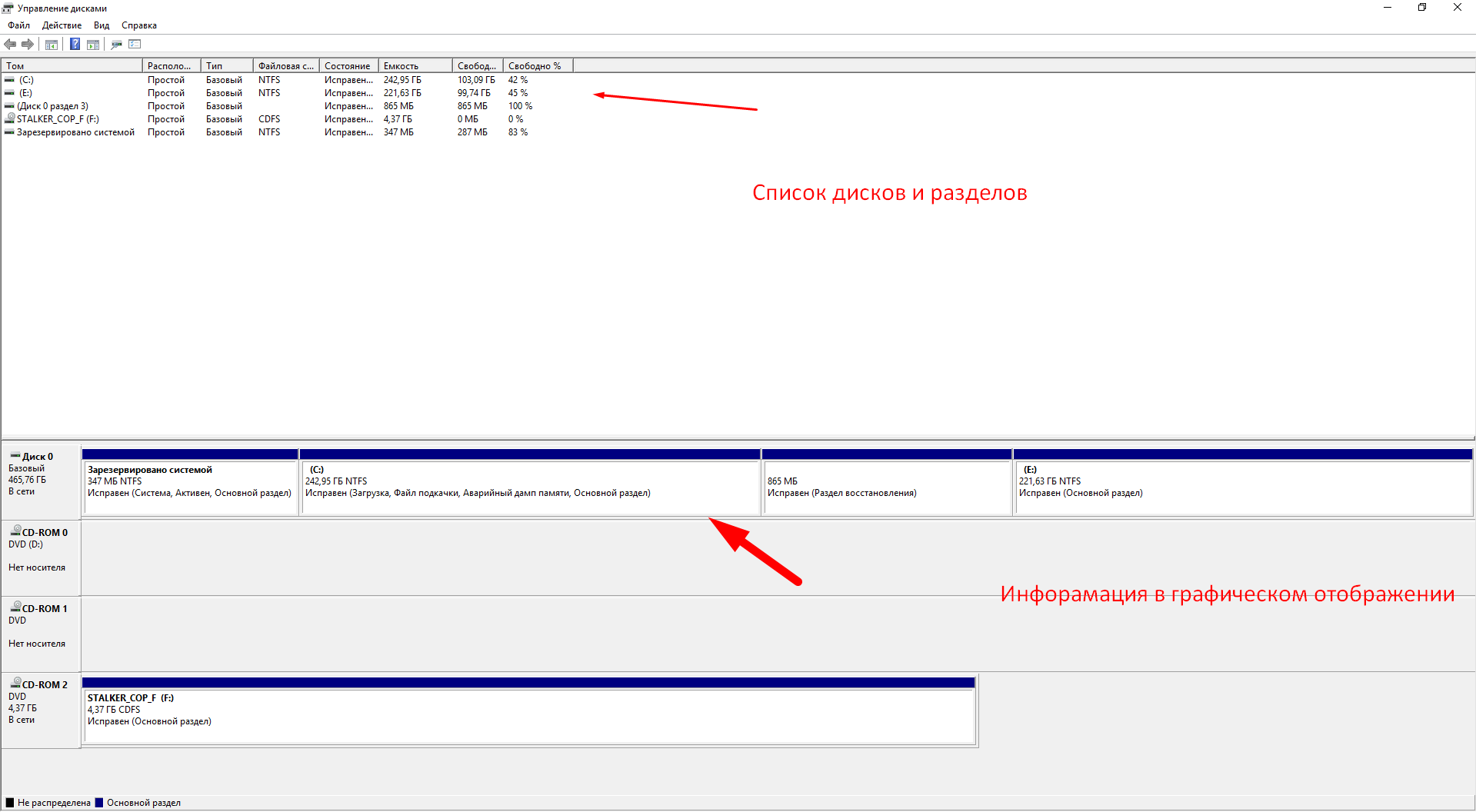The image size is (1476, 812).
Task: Click the CD-ROM 2 label panel
Action: click(41, 710)
